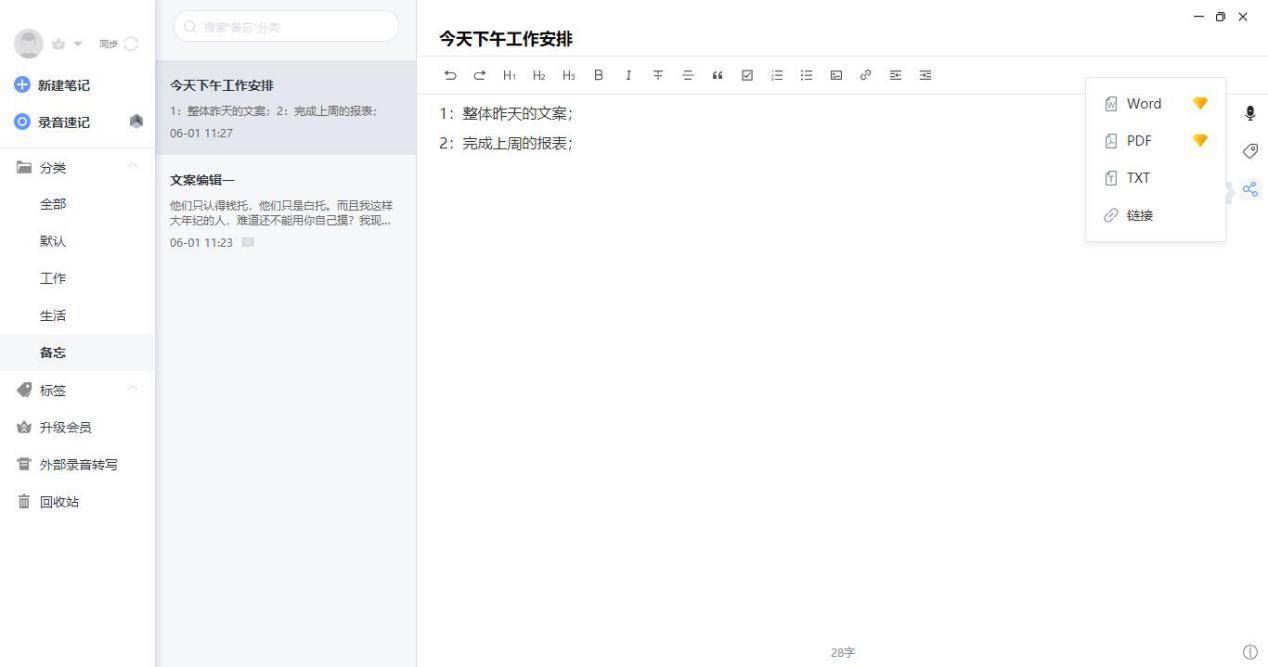Screen dimensions: 1268x667
Task: Insert a blockquote using the quote icon
Action: tap(717, 75)
